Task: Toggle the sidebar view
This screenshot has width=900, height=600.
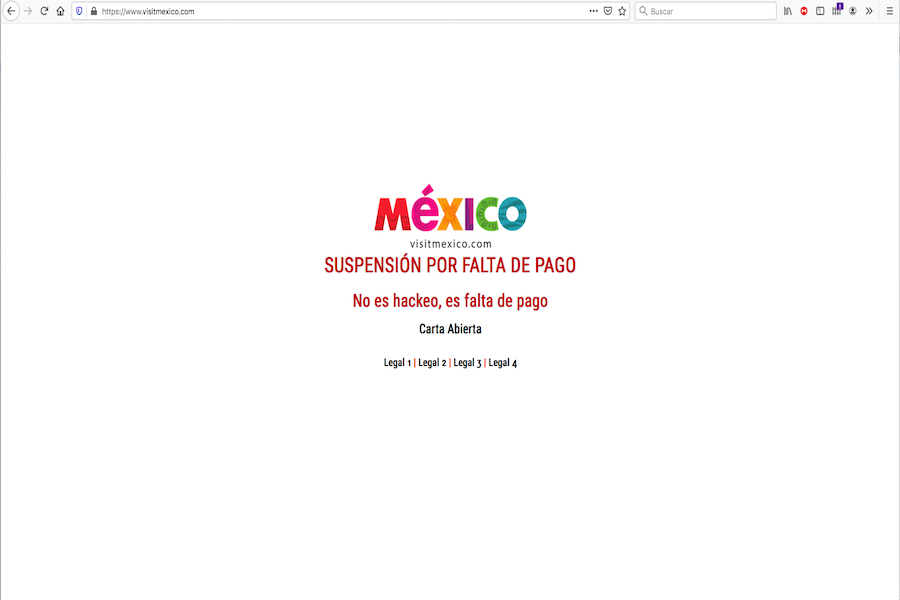Action: point(820,11)
